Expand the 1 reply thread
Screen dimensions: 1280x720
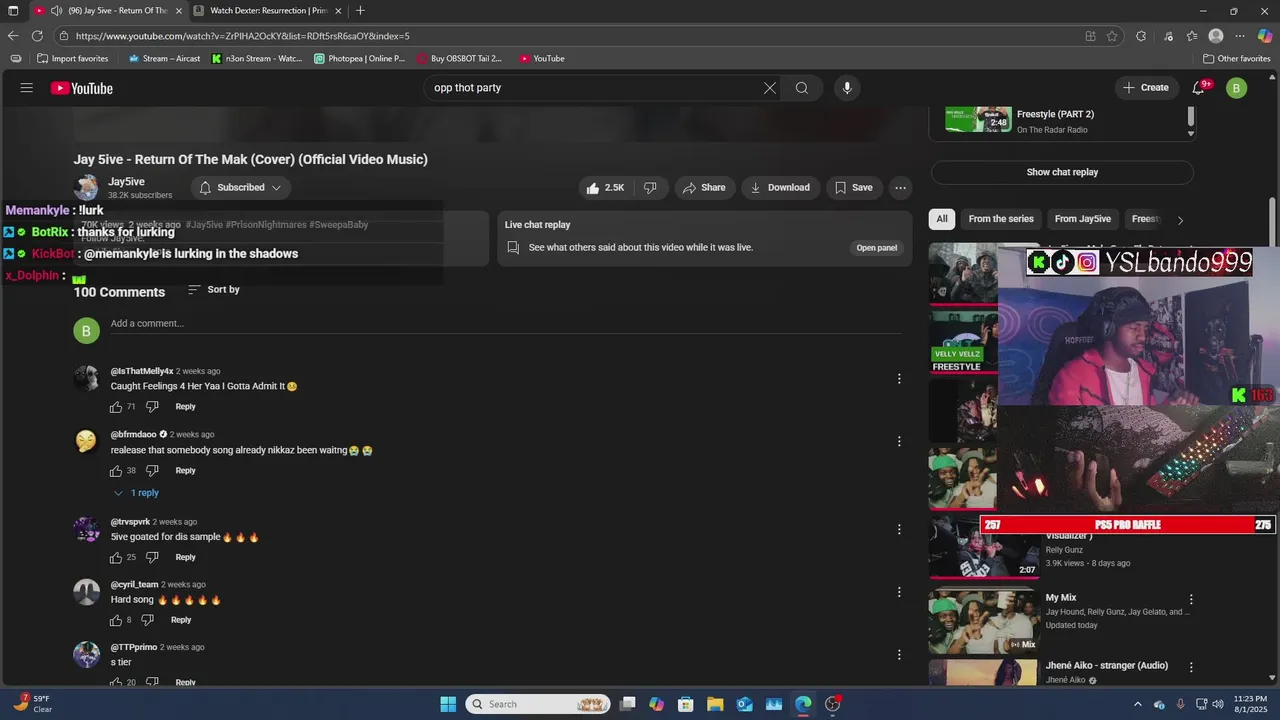(x=136, y=493)
